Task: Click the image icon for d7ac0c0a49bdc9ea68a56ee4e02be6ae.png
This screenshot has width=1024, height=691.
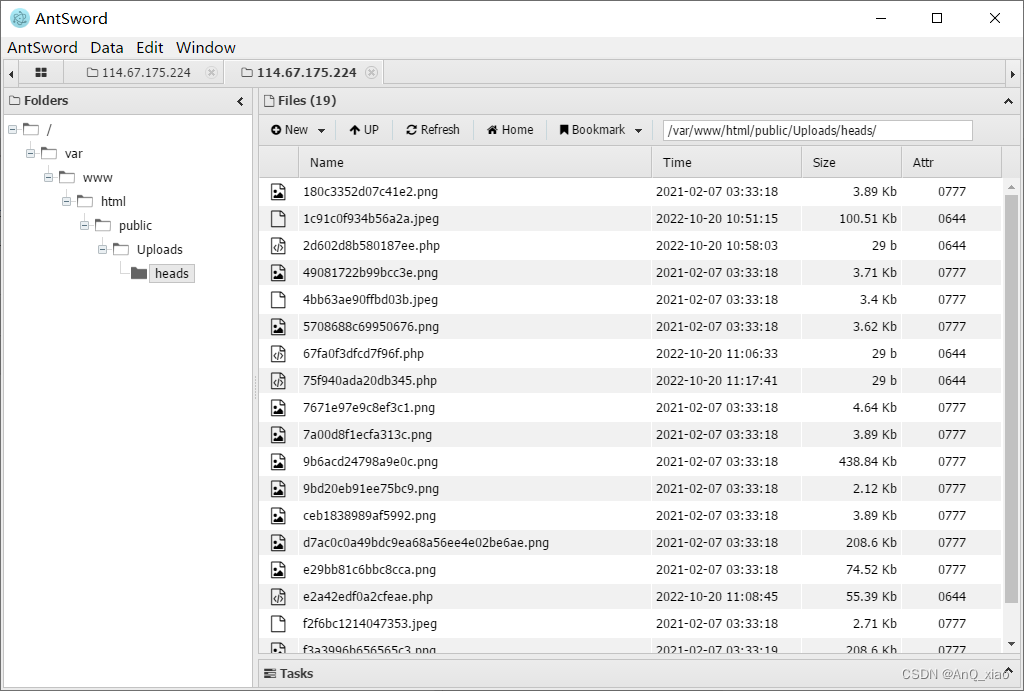Action: tap(278, 543)
